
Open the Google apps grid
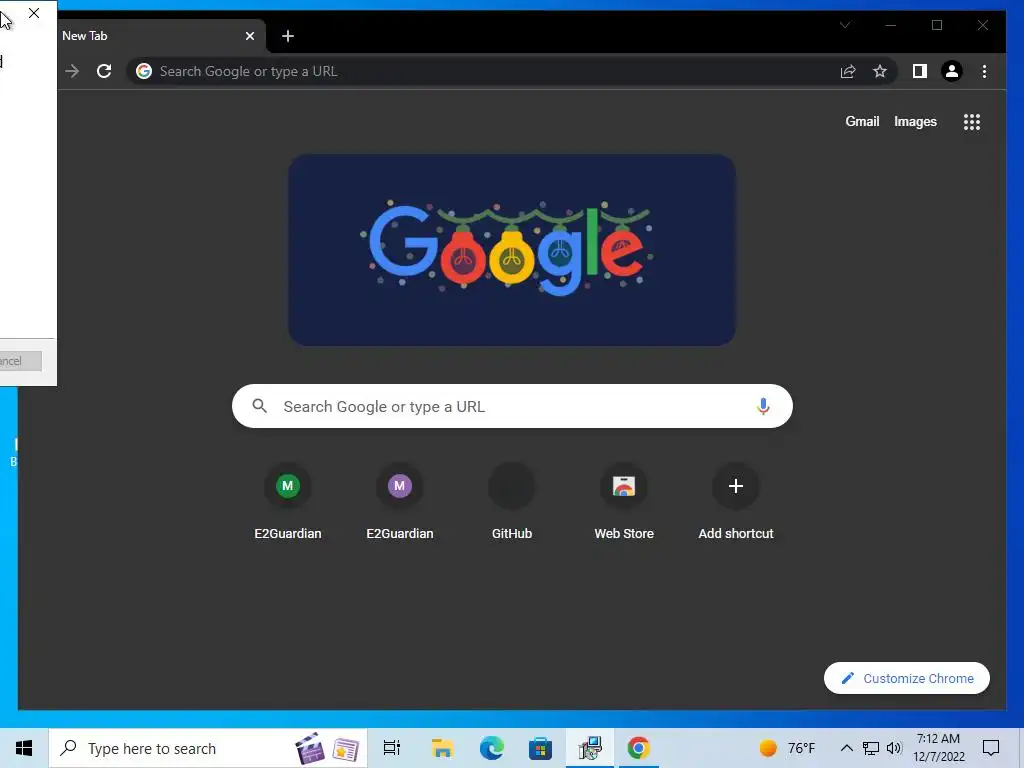click(x=972, y=122)
